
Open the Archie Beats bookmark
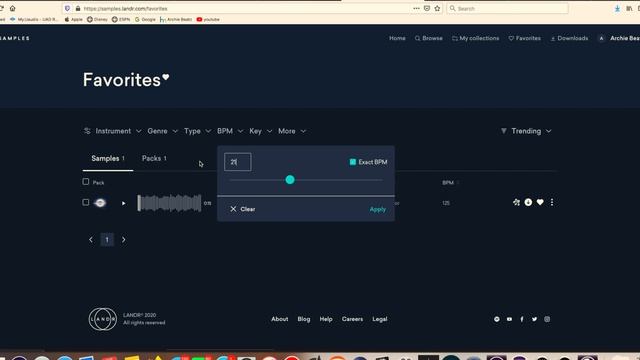point(176,19)
